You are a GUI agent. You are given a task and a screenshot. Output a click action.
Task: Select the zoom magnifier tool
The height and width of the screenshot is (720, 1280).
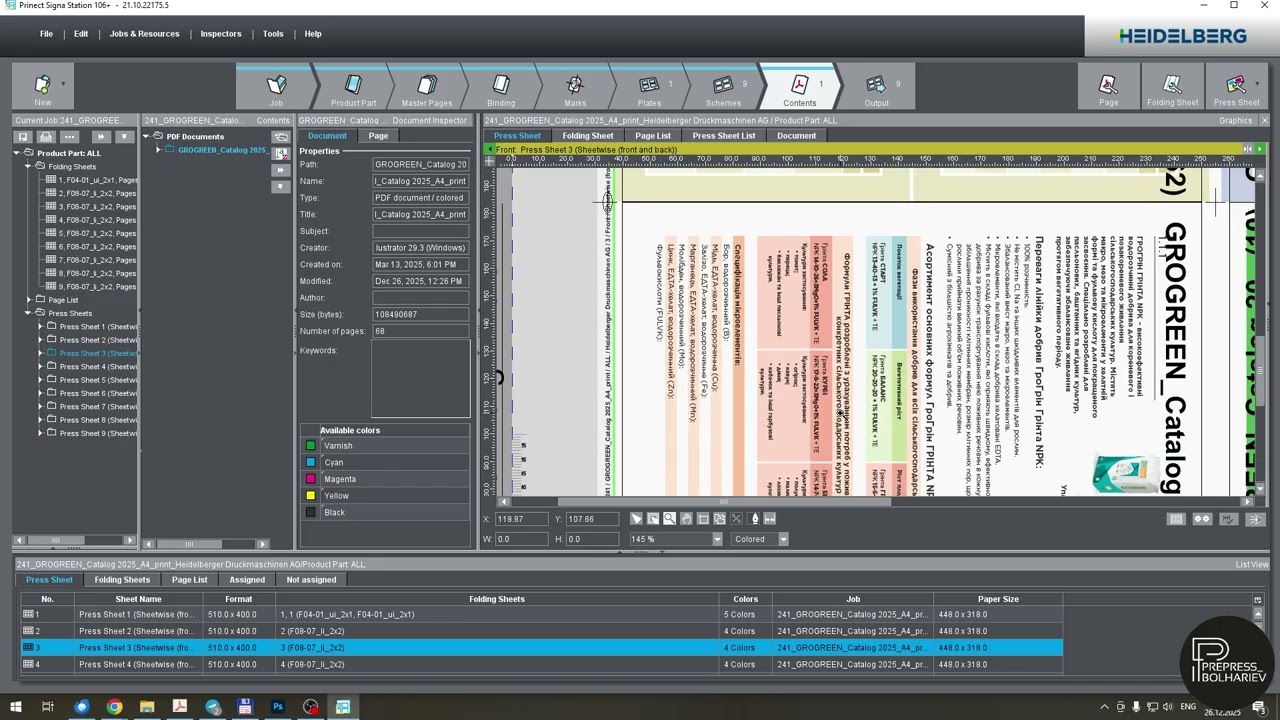point(669,519)
